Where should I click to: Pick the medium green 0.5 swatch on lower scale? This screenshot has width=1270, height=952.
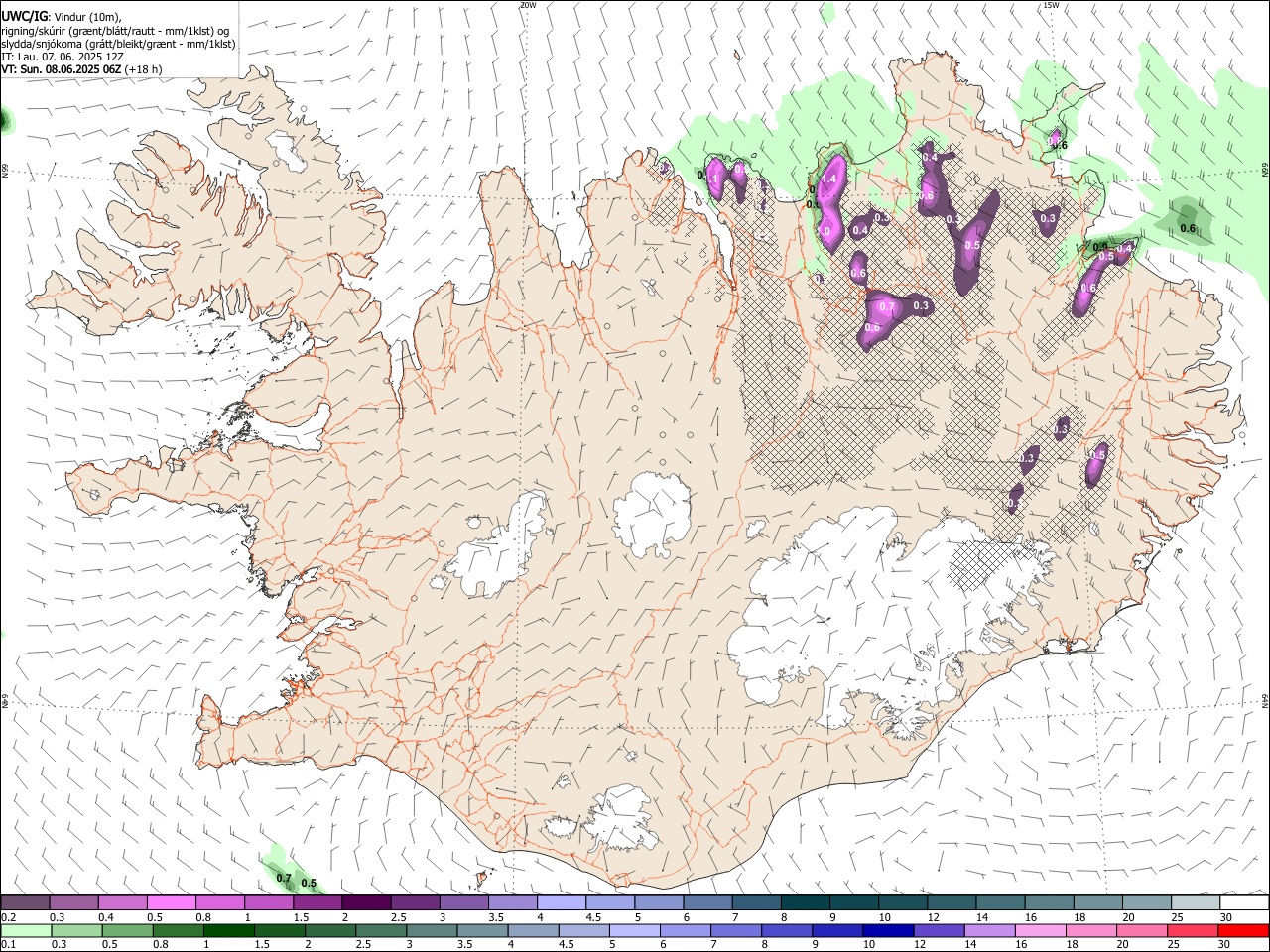coord(127,930)
